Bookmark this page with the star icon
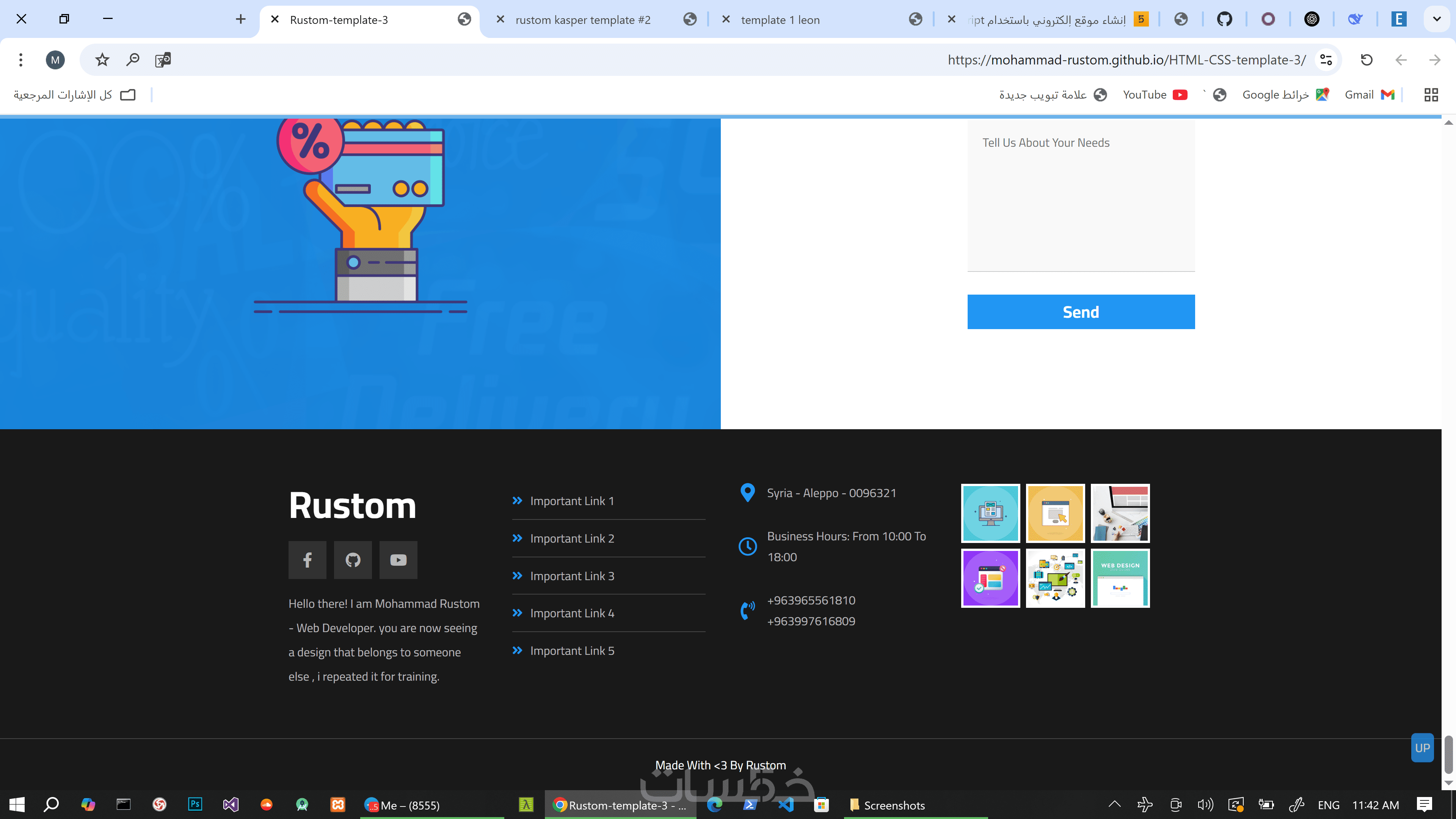Image resolution: width=1456 pixels, height=819 pixels. (102, 60)
